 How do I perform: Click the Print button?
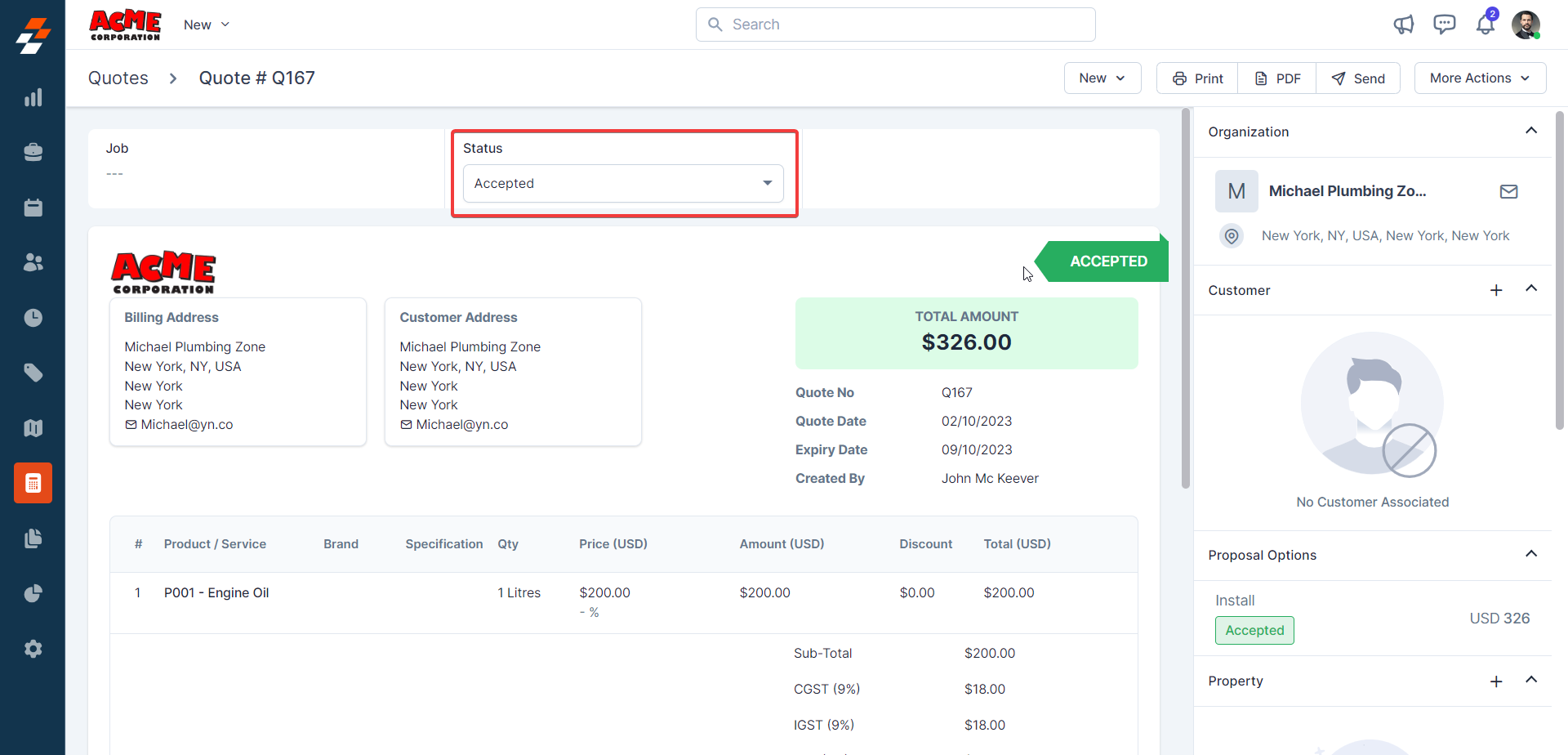pyautogui.click(x=1197, y=78)
